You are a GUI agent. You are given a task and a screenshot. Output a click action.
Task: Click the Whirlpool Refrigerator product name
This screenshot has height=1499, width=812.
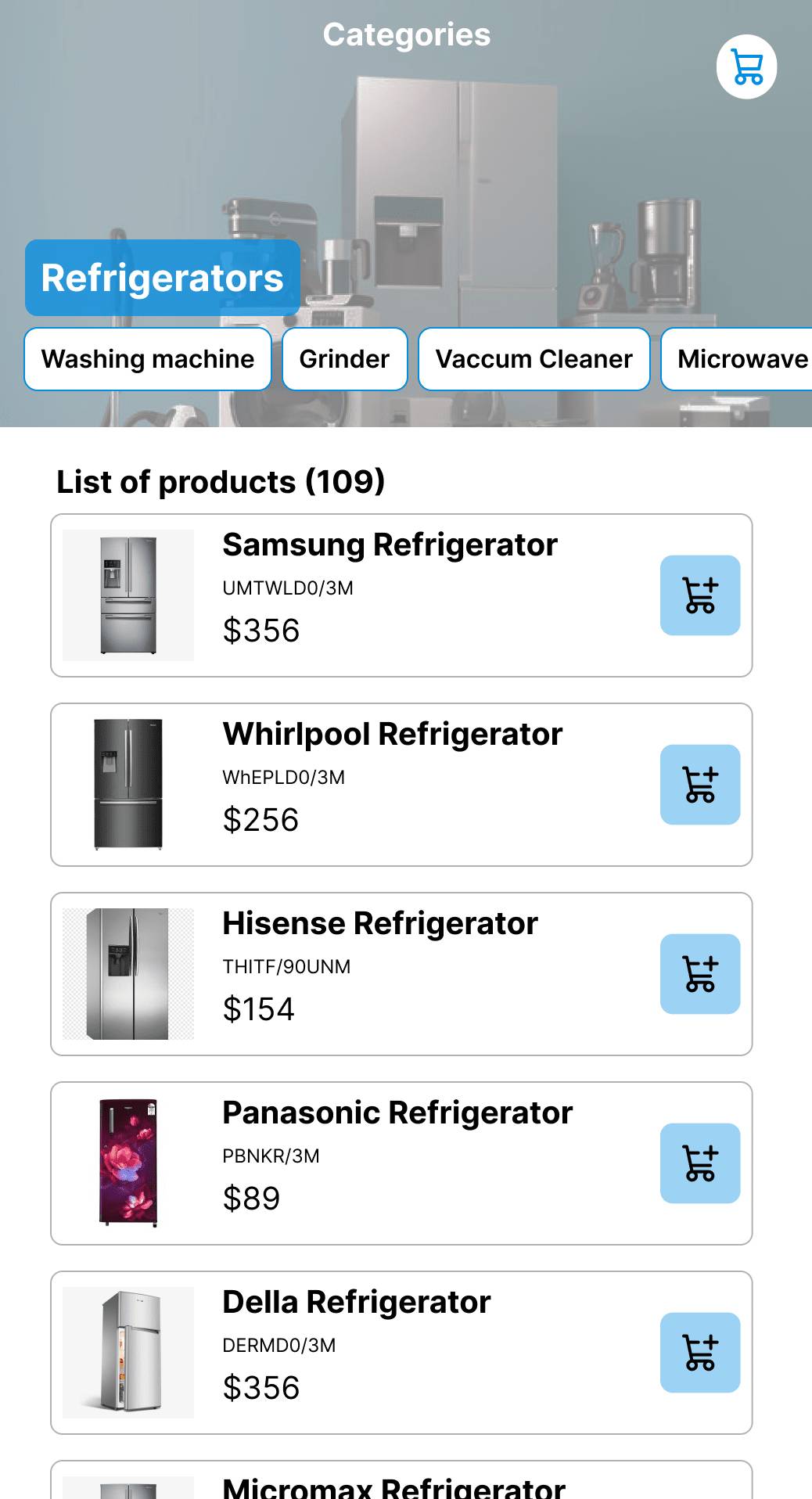[x=392, y=735]
